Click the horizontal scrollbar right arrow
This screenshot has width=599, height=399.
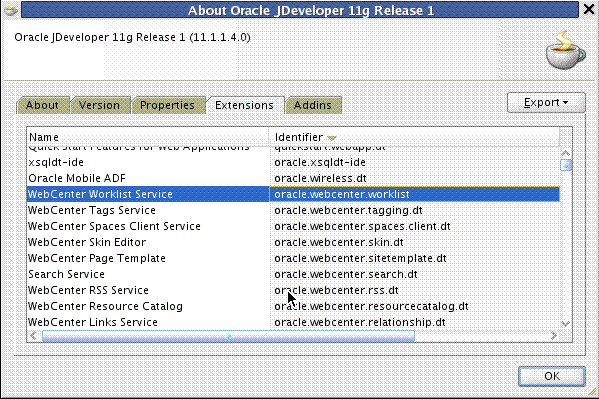pos(554,336)
